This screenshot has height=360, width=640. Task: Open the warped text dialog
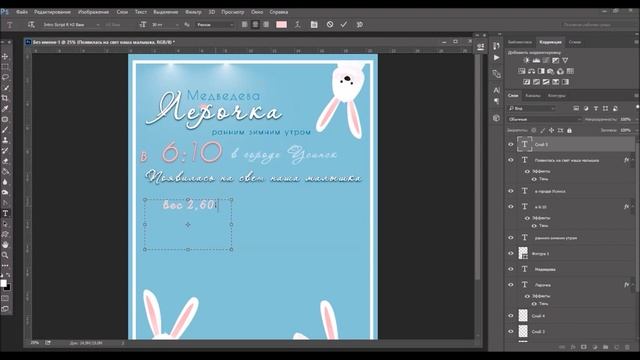pos(298,24)
